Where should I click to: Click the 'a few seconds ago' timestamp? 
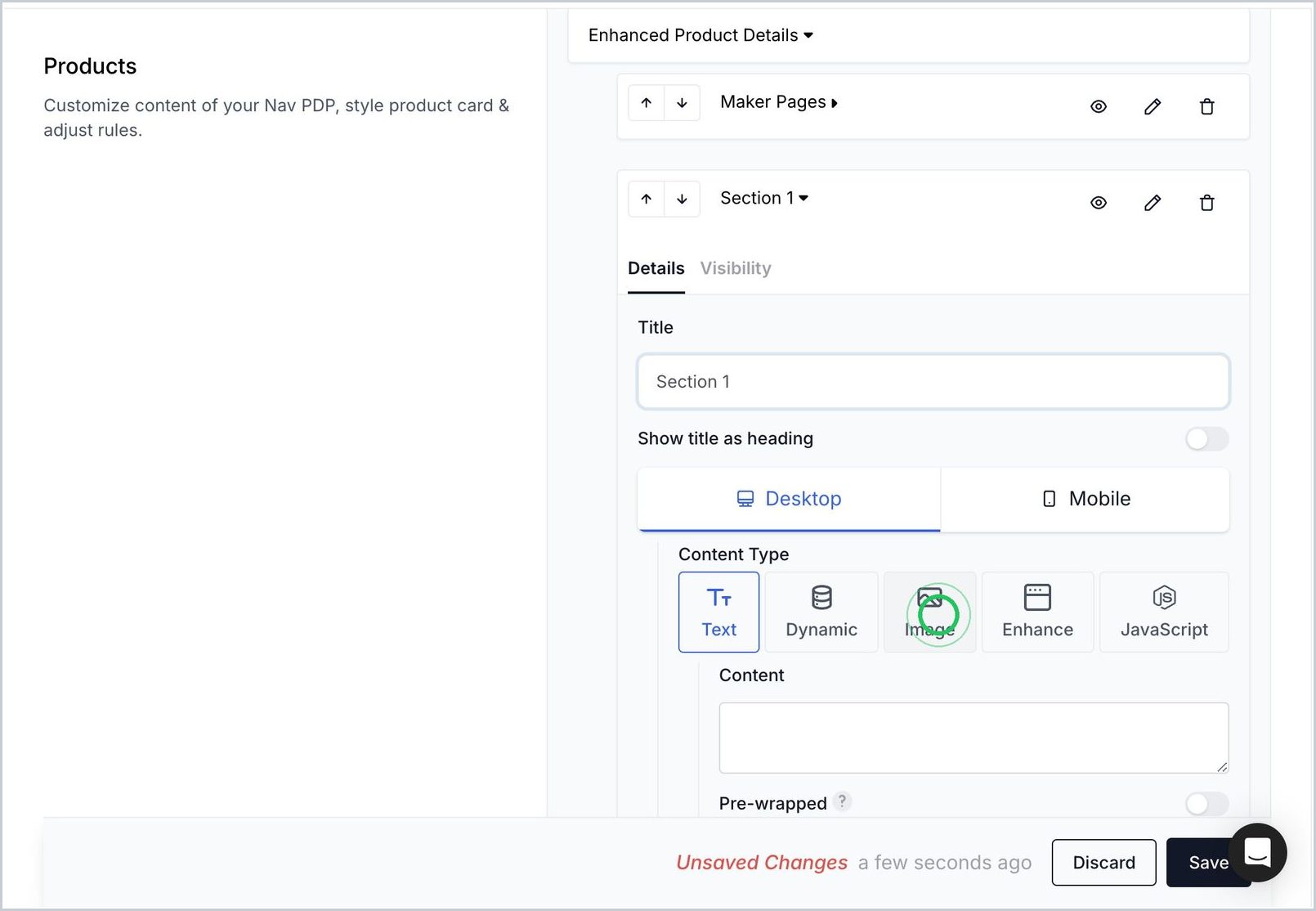(945, 863)
